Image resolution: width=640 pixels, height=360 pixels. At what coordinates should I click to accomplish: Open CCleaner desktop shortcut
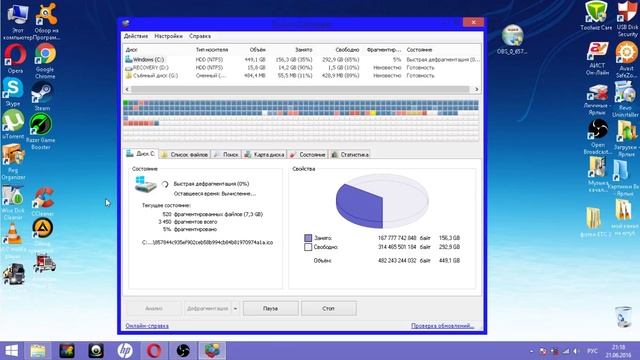coord(43,202)
